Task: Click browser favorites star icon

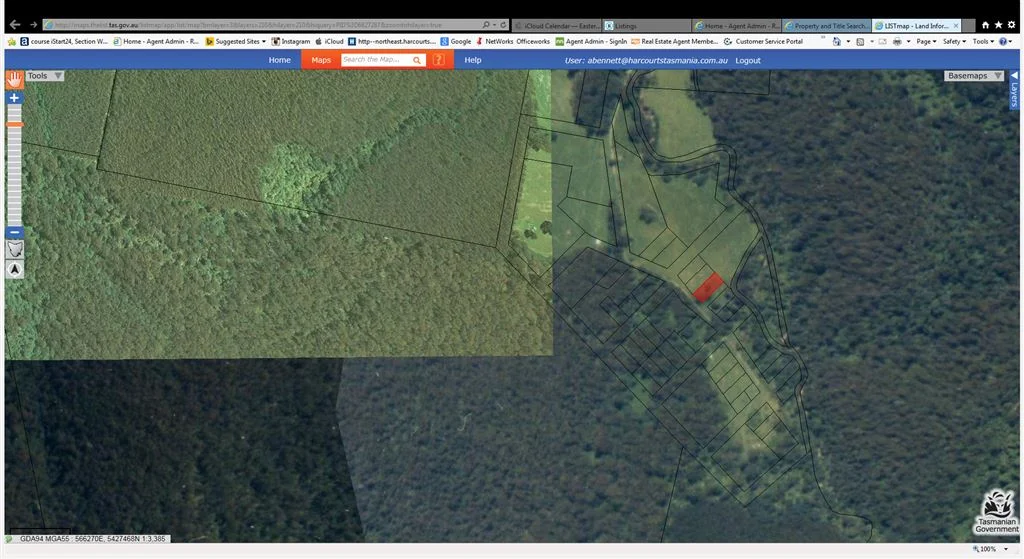Action: (998, 25)
